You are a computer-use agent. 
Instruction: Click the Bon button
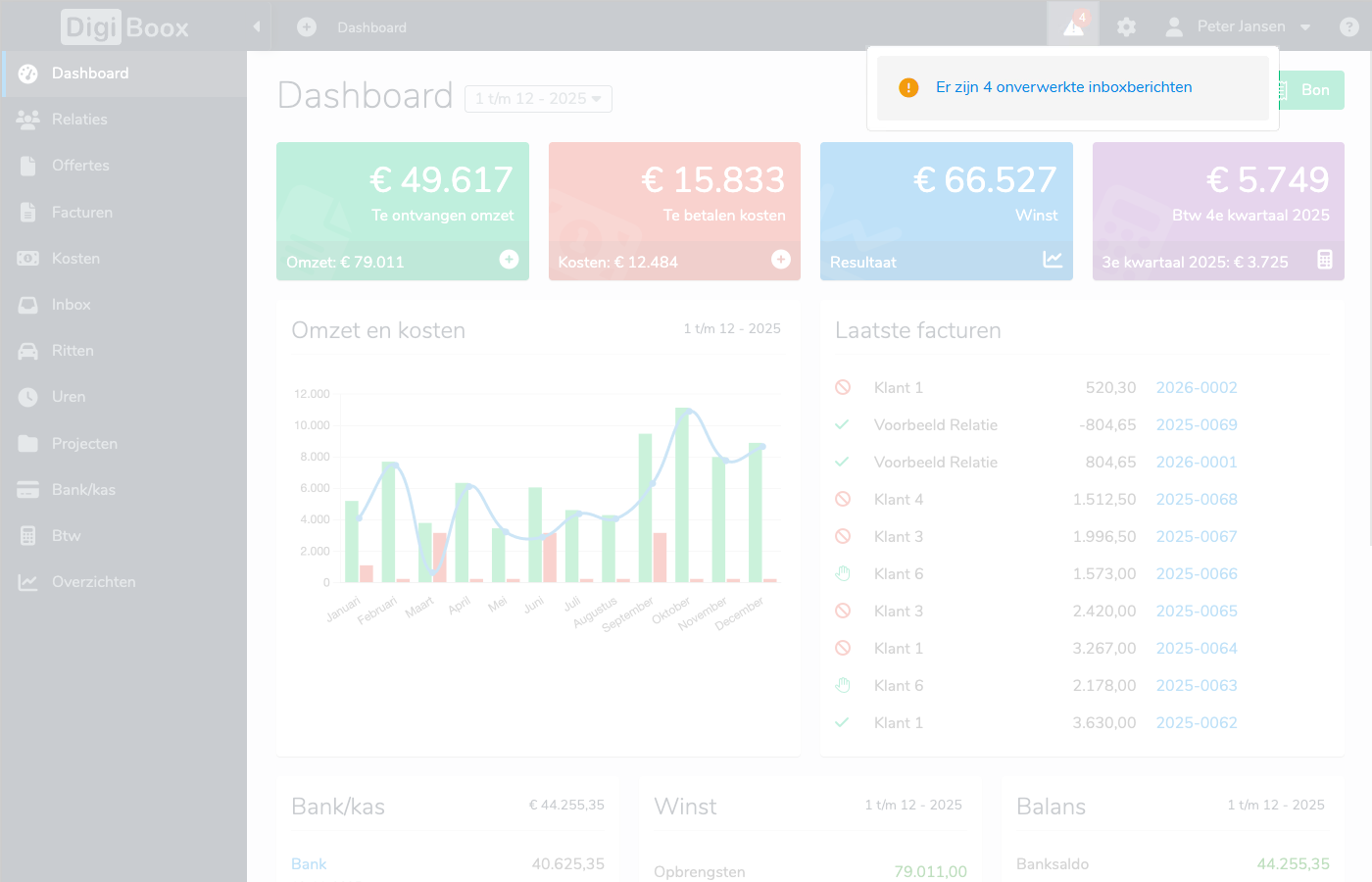pyautogui.click(x=1314, y=90)
